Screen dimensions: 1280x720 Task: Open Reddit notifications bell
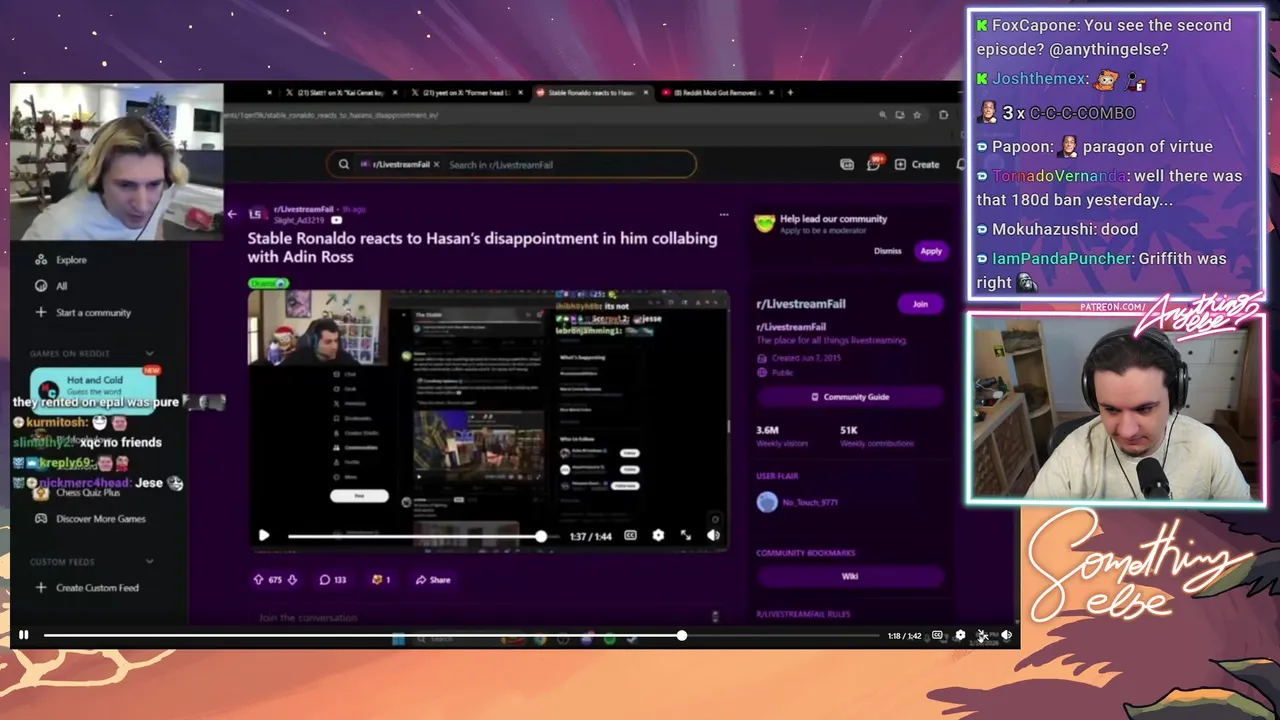click(961, 164)
